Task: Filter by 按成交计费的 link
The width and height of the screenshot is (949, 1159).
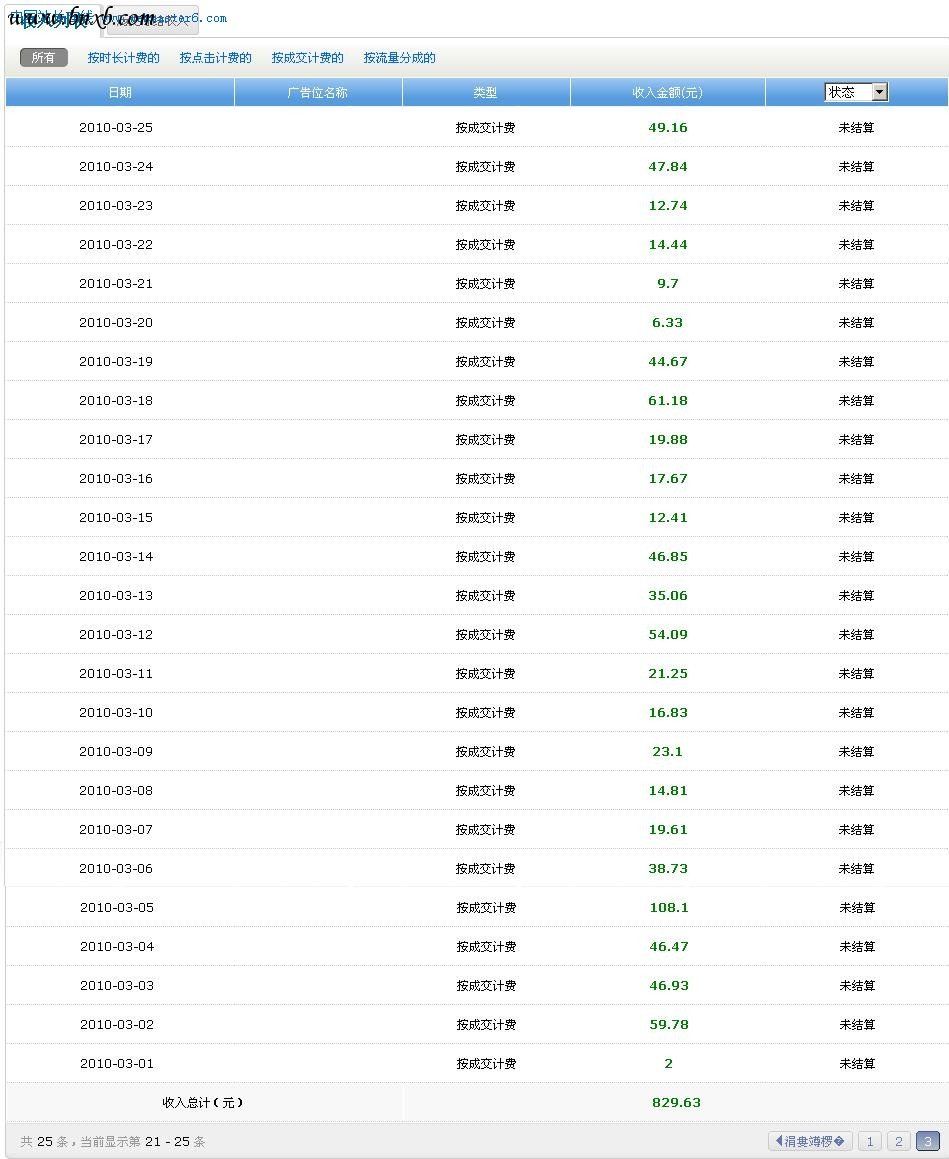Action: click(307, 58)
